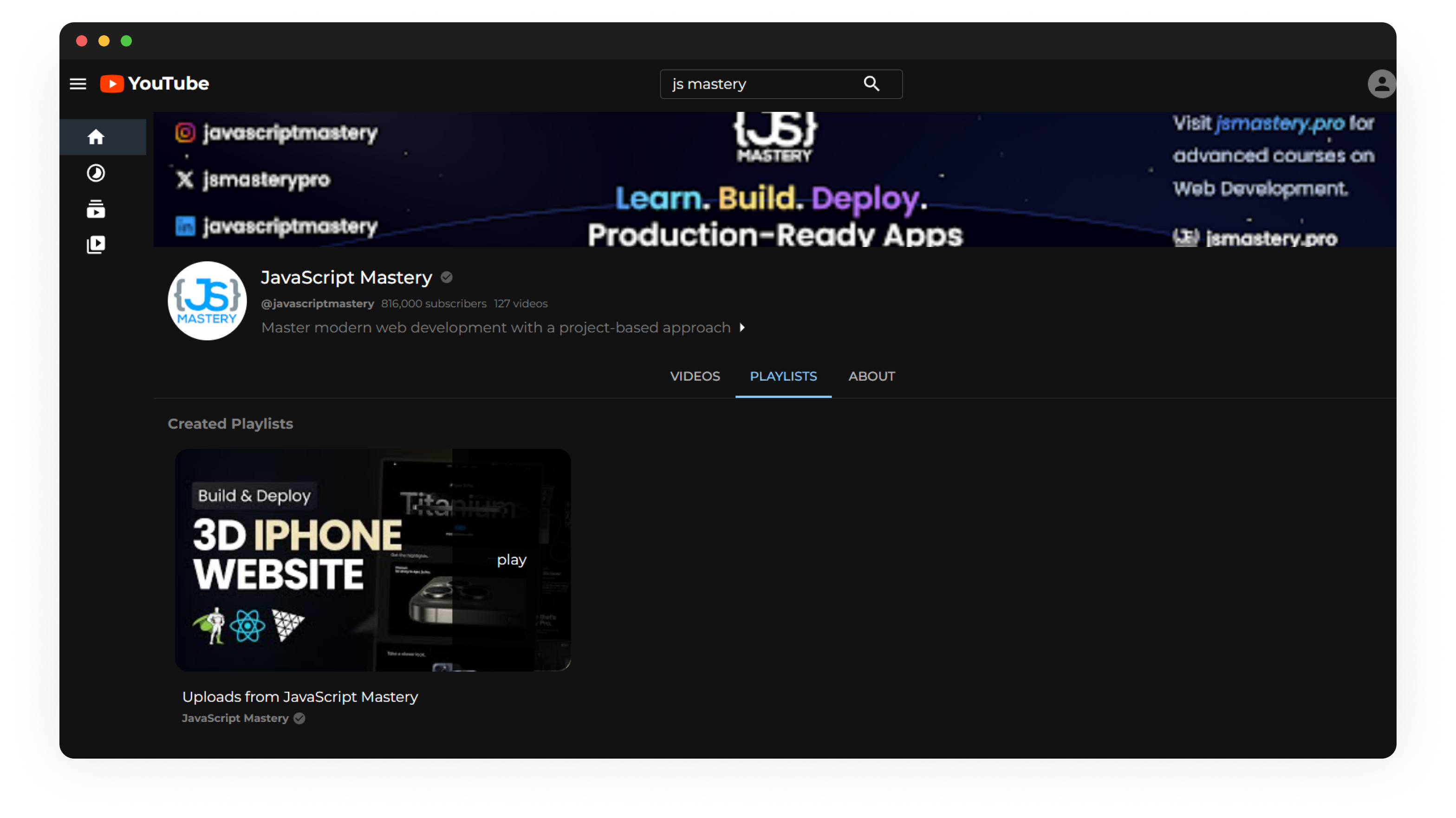Viewport: 1456px width, 818px height.
Task: Click the macOS yellow minimize button
Action: pos(104,41)
